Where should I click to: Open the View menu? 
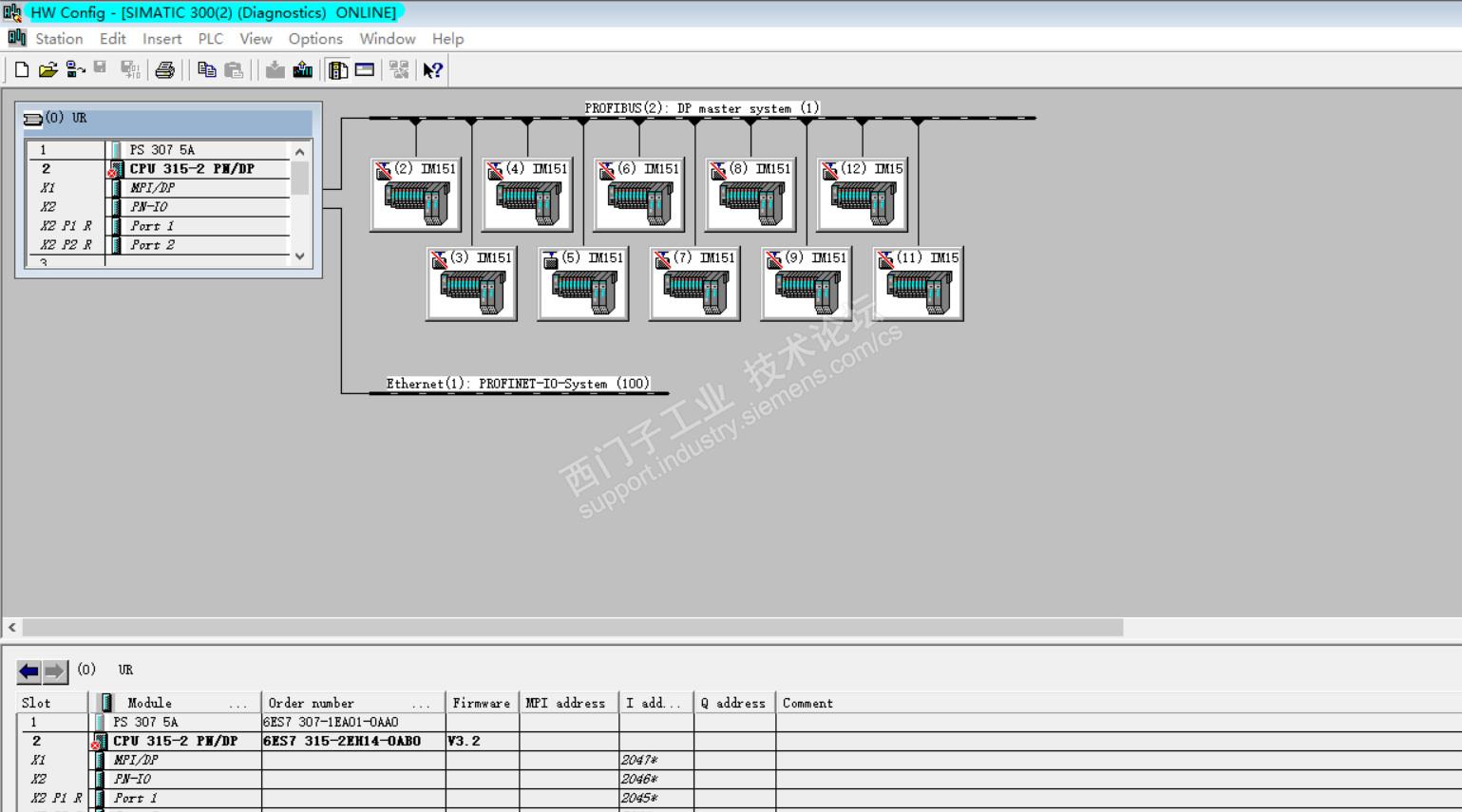coord(256,39)
